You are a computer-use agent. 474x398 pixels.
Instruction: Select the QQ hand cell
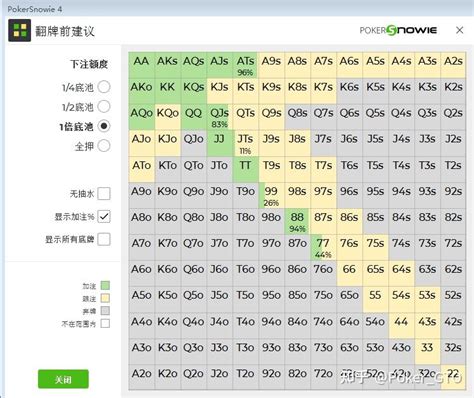[194, 117]
